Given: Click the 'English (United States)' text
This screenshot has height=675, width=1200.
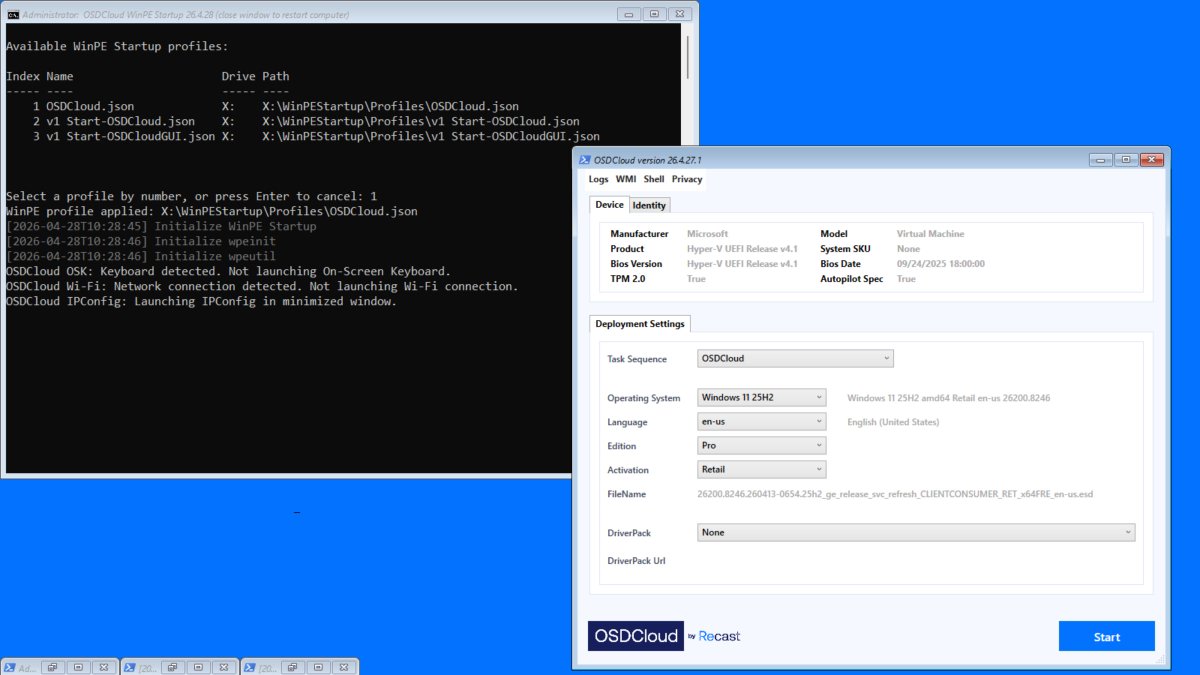Looking at the screenshot, I should click(x=893, y=422).
